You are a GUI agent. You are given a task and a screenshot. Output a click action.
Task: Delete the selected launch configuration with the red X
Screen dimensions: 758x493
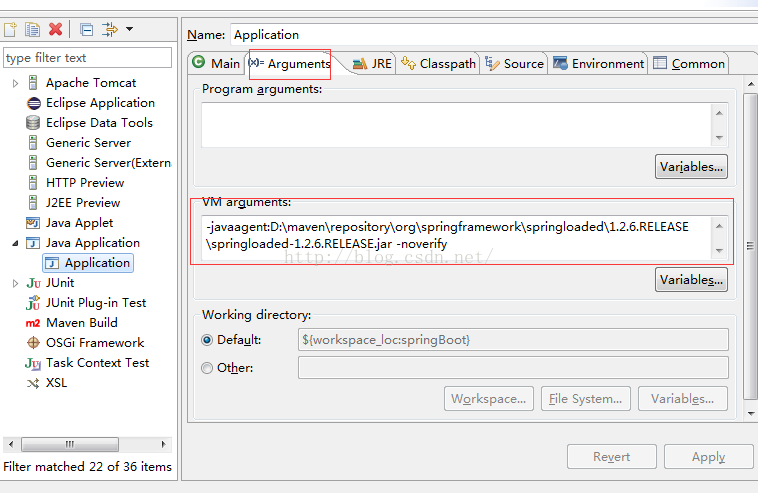pyautogui.click(x=56, y=29)
